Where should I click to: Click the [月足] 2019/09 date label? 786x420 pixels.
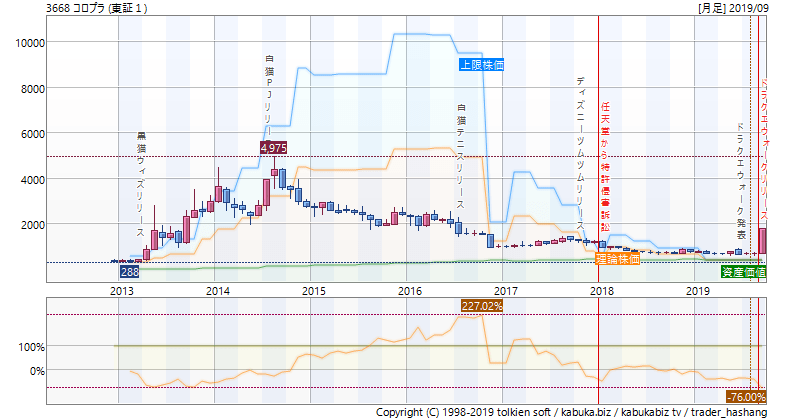coord(731,8)
